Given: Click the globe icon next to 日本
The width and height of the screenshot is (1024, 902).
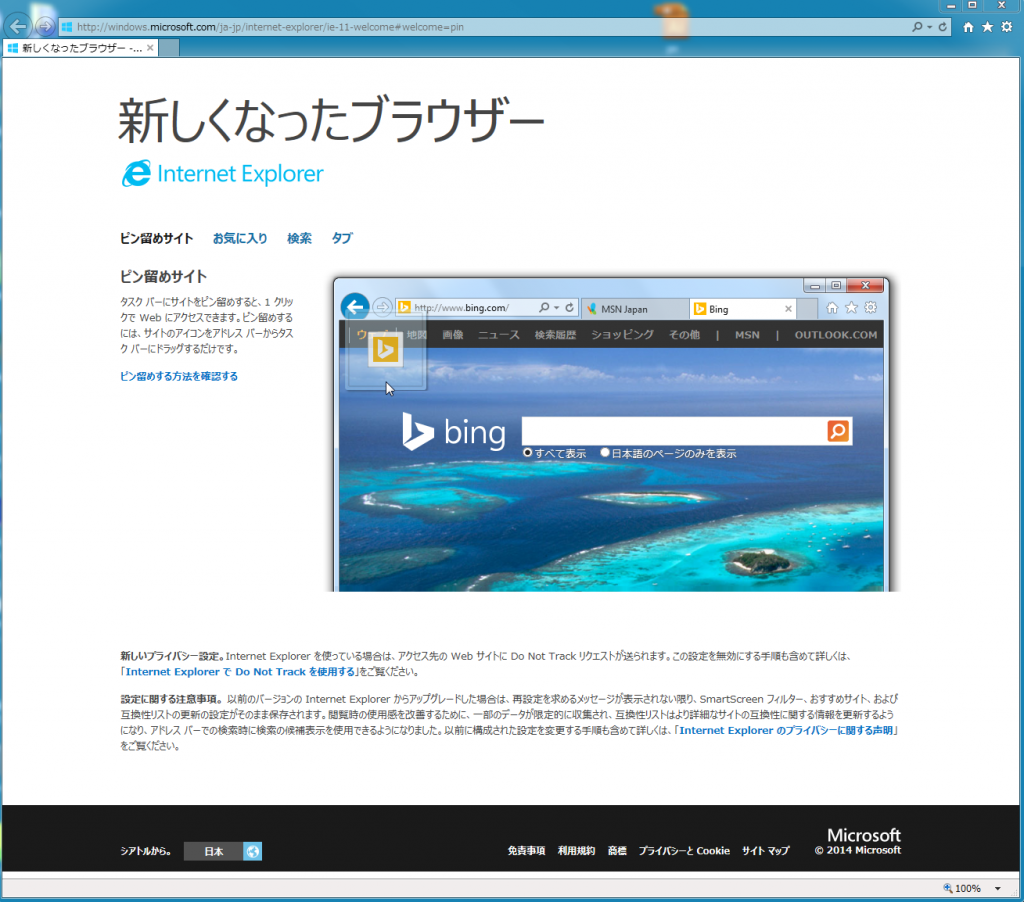Looking at the screenshot, I should pos(253,851).
